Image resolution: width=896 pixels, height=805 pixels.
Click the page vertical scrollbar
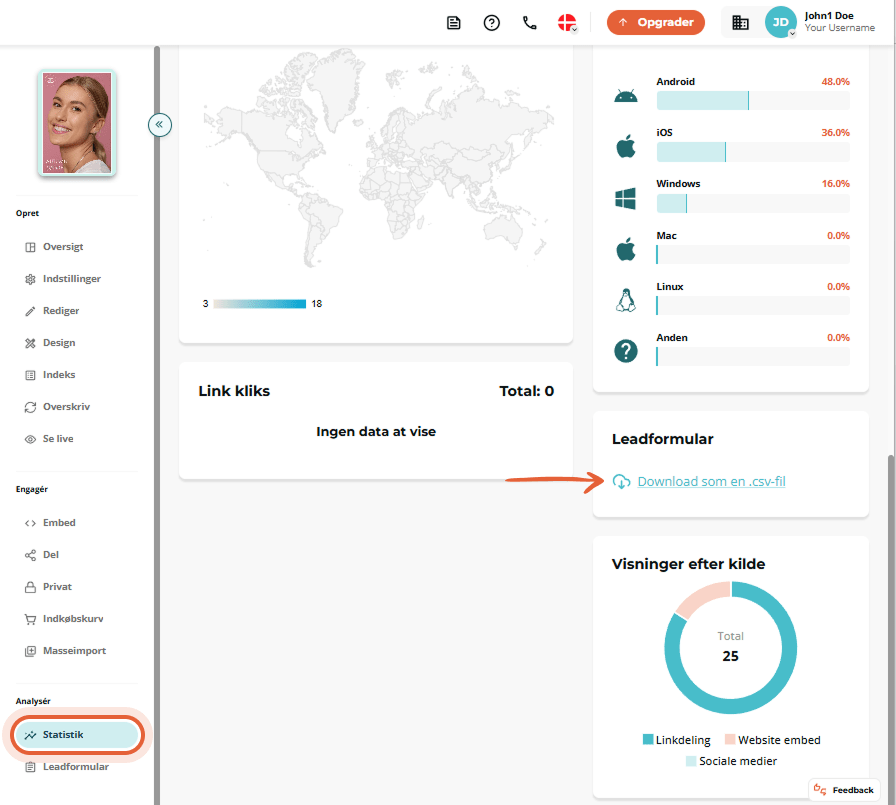(x=891, y=628)
